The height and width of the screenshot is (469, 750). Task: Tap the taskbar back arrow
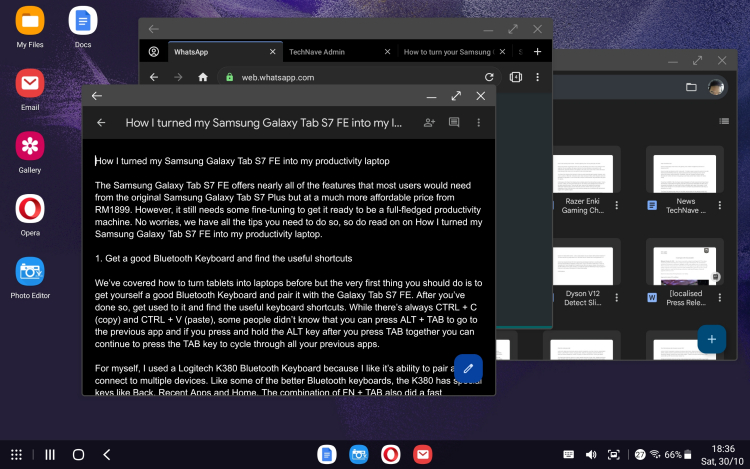tap(107, 455)
